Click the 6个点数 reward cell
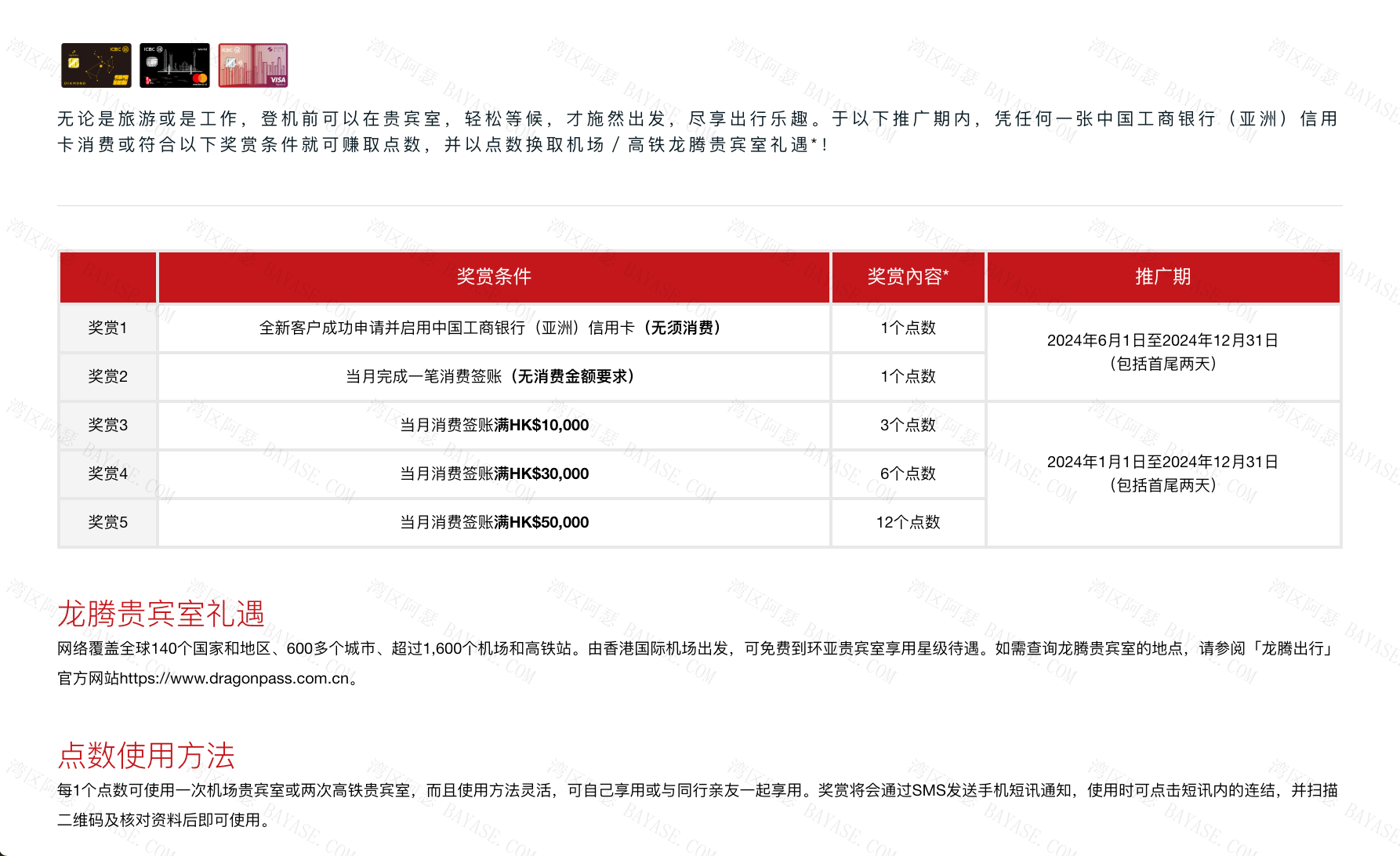The height and width of the screenshot is (856, 1400). (x=908, y=473)
